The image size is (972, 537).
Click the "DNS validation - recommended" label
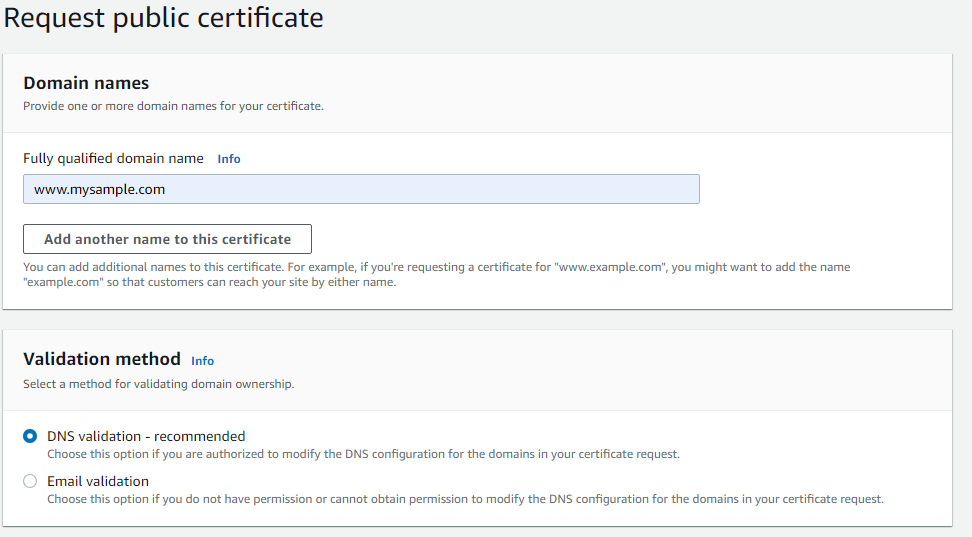tap(146, 436)
